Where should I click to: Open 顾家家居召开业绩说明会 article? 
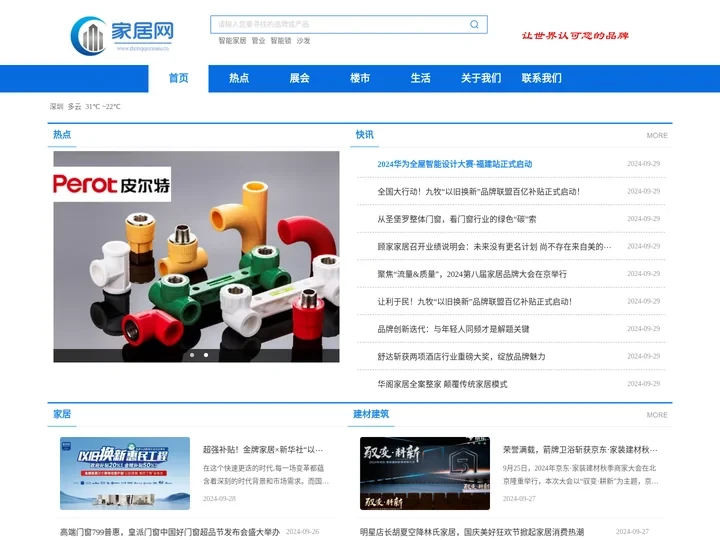[495, 247]
